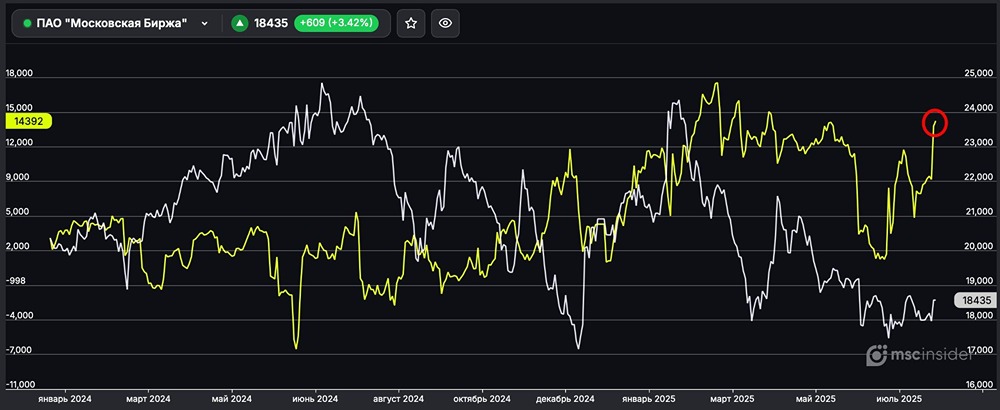1000x410 pixels.
Task: Open the ПАО "Московская Биржа" instrument dropdown
Action: (115, 24)
